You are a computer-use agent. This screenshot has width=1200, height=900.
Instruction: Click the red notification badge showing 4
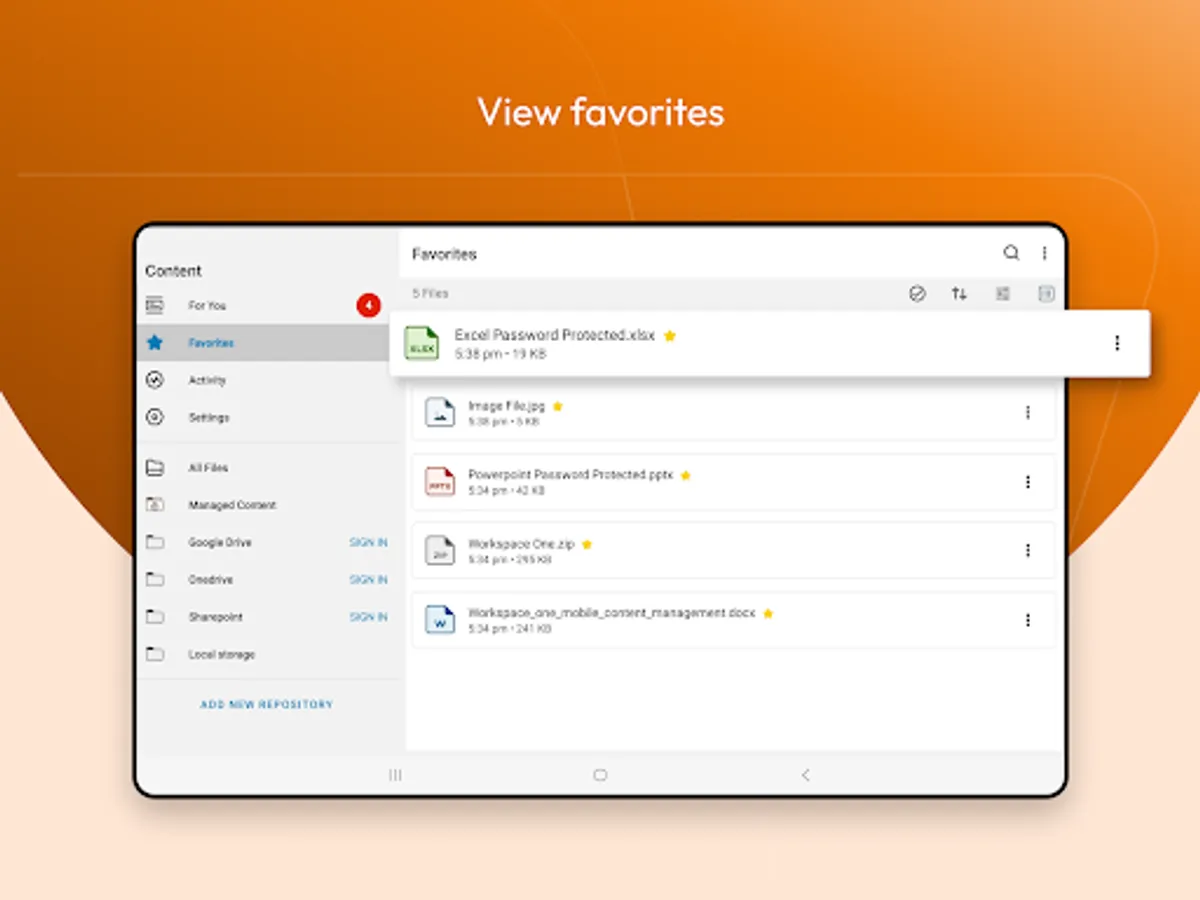pos(368,305)
